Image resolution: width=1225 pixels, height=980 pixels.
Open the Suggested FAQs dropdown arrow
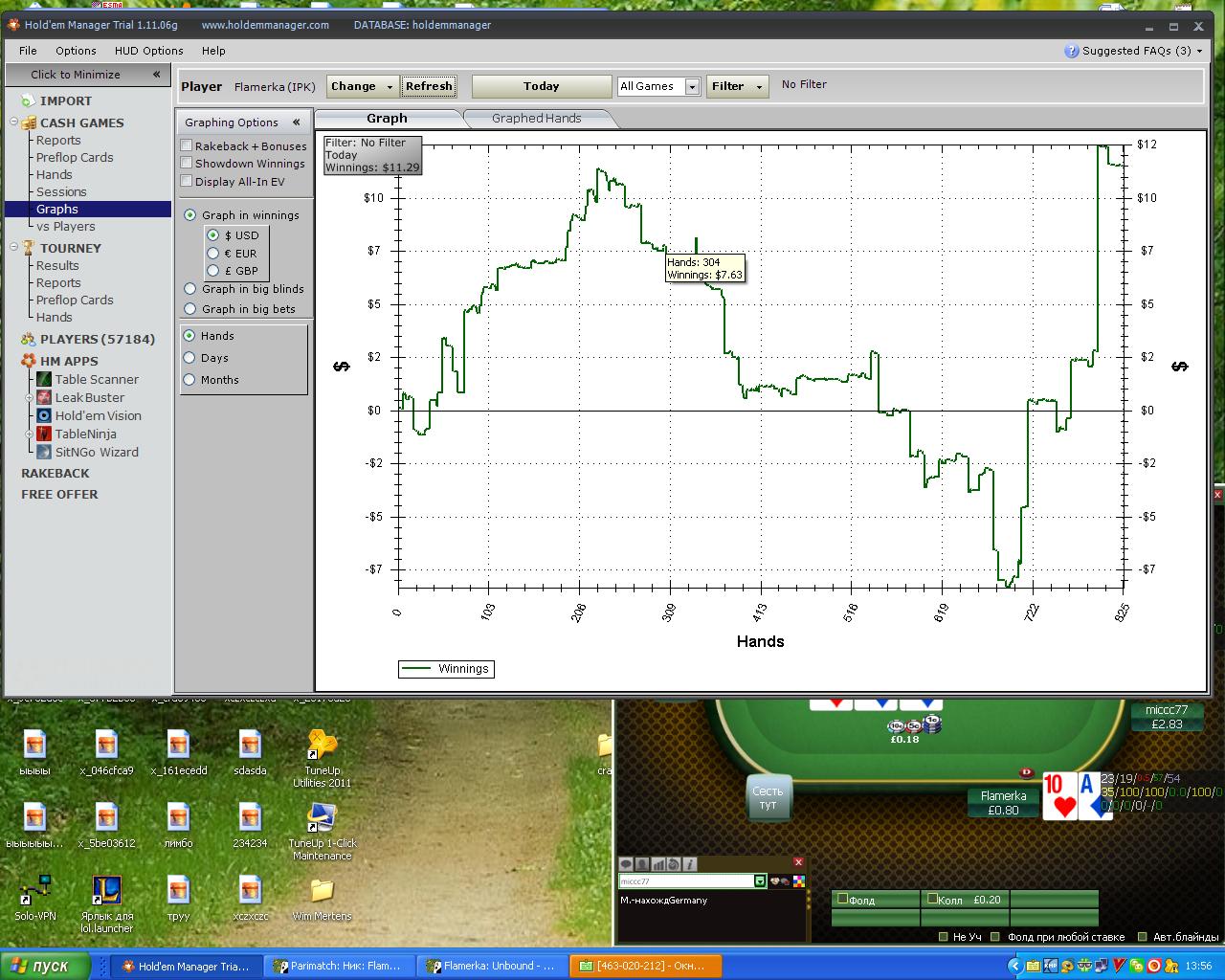[1200, 51]
